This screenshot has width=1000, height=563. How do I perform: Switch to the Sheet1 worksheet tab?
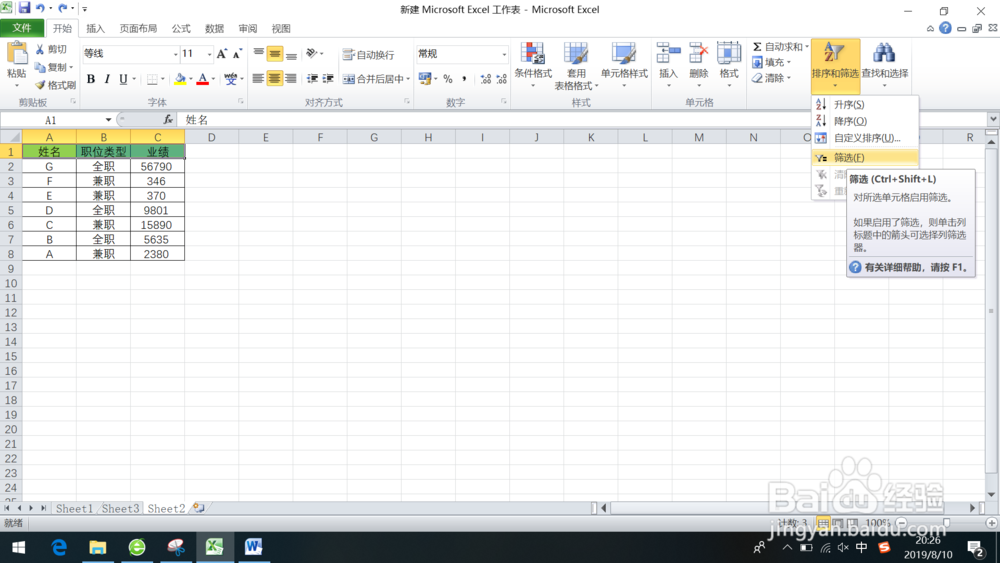click(74, 508)
